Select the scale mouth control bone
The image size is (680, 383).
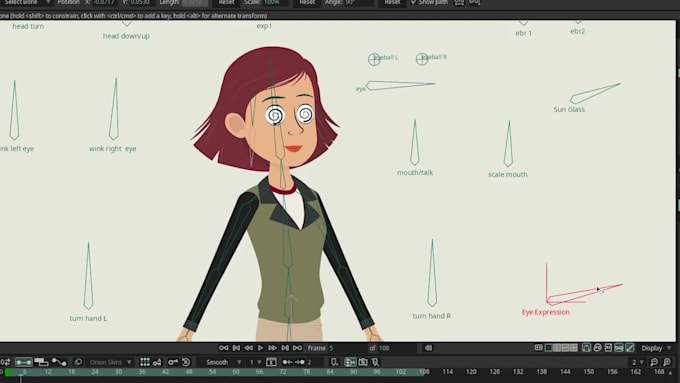(509, 144)
